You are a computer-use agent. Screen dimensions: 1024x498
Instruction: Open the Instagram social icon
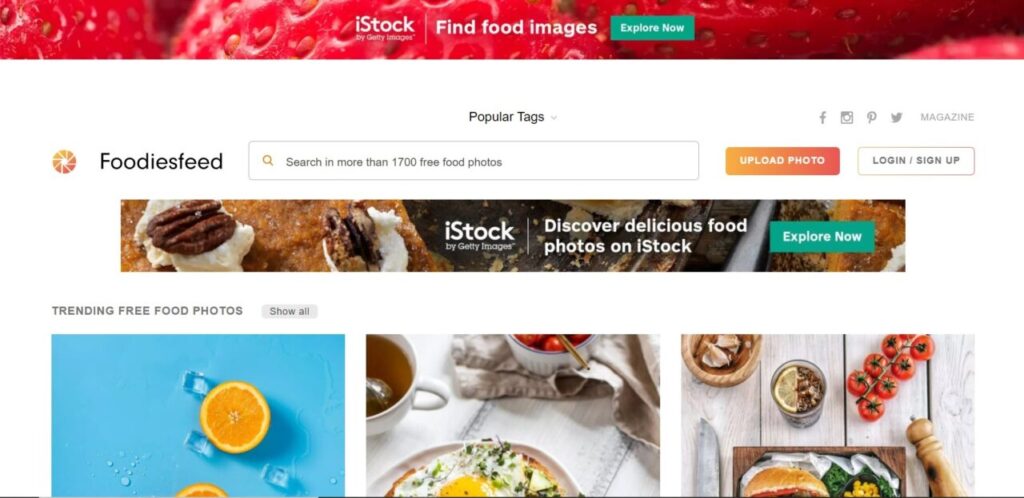847,117
